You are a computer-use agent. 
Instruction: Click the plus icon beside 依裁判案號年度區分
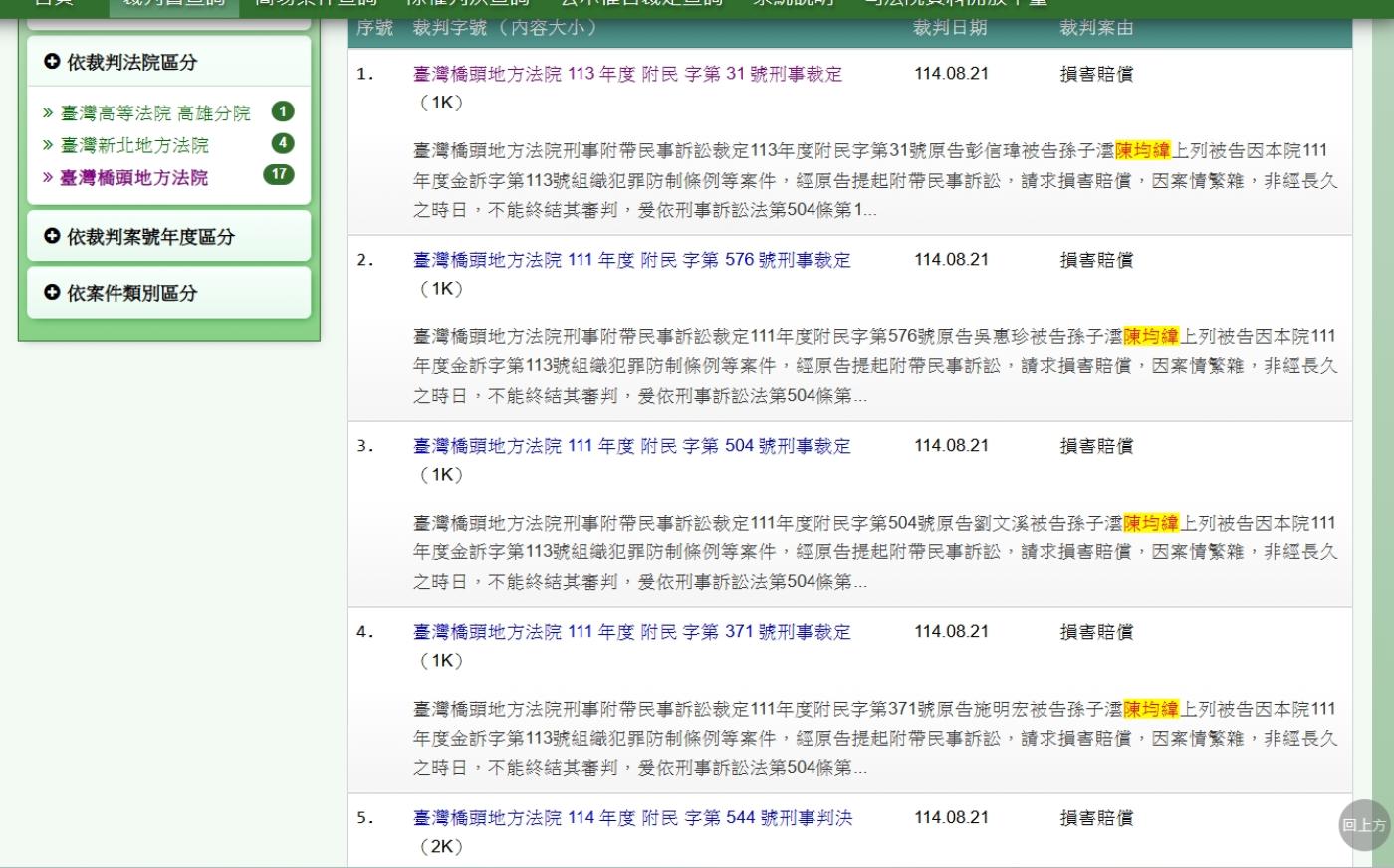[53, 237]
